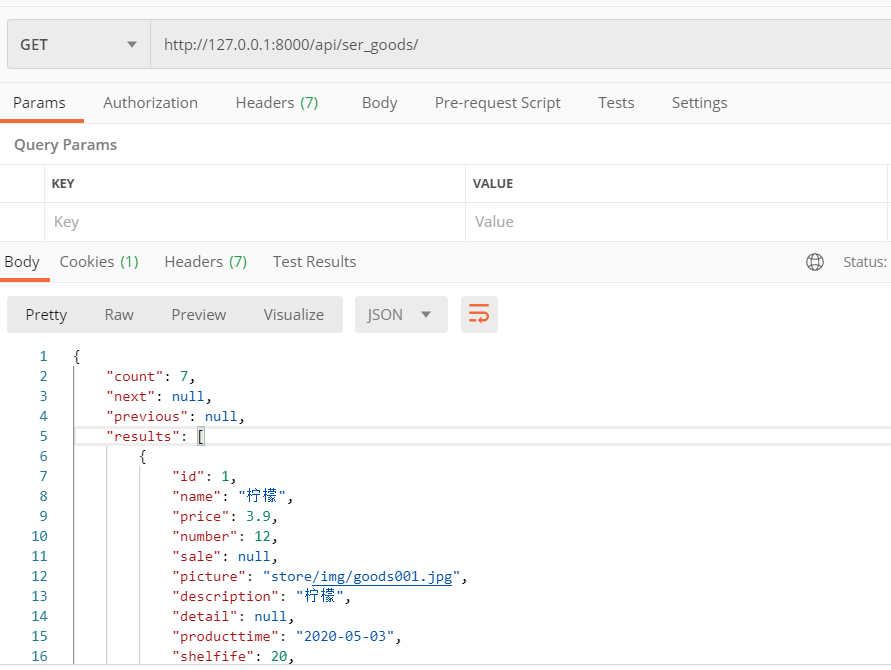Screen dimensions: 891x670
Task: Click line number 5 in gutter
Action: pos(43,436)
